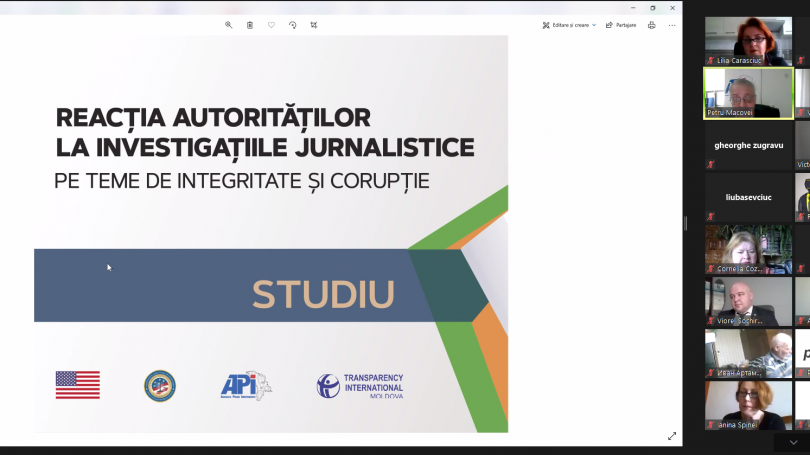This screenshot has height=455, width=810.
Task: Expand participant list with bottom chevron
Action: (793, 443)
